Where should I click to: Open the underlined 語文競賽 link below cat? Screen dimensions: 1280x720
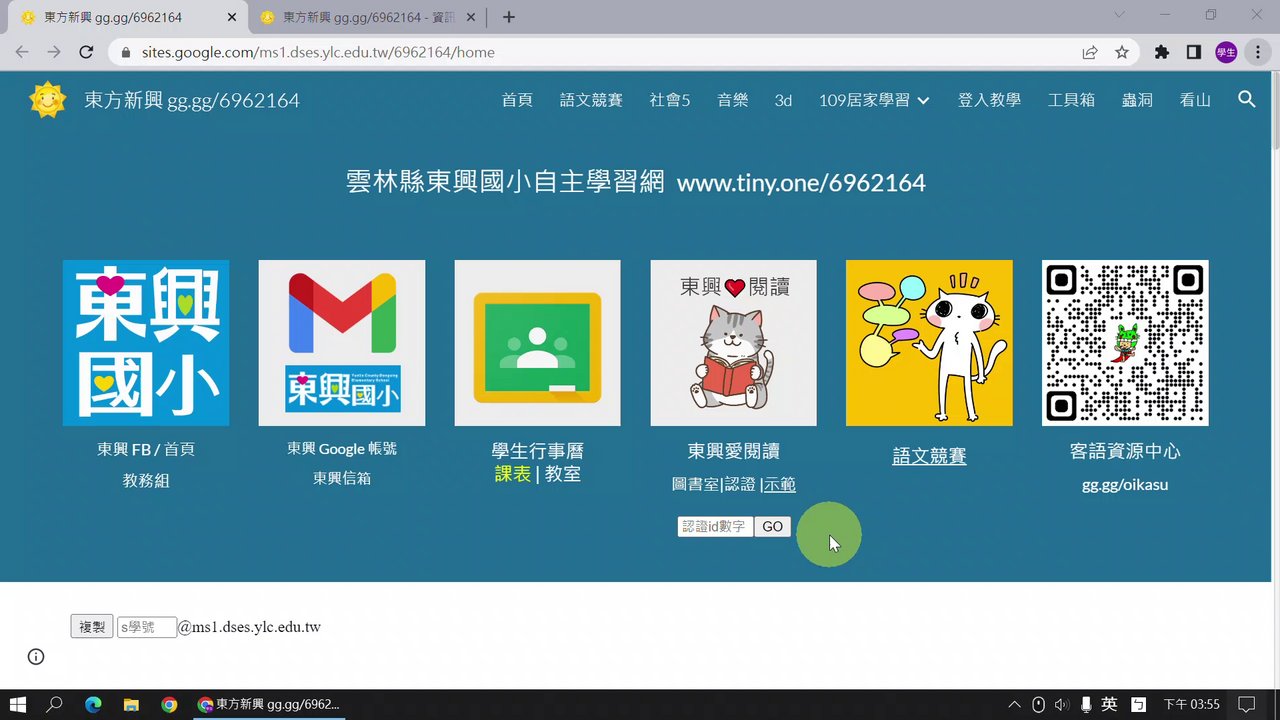(x=929, y=456)
